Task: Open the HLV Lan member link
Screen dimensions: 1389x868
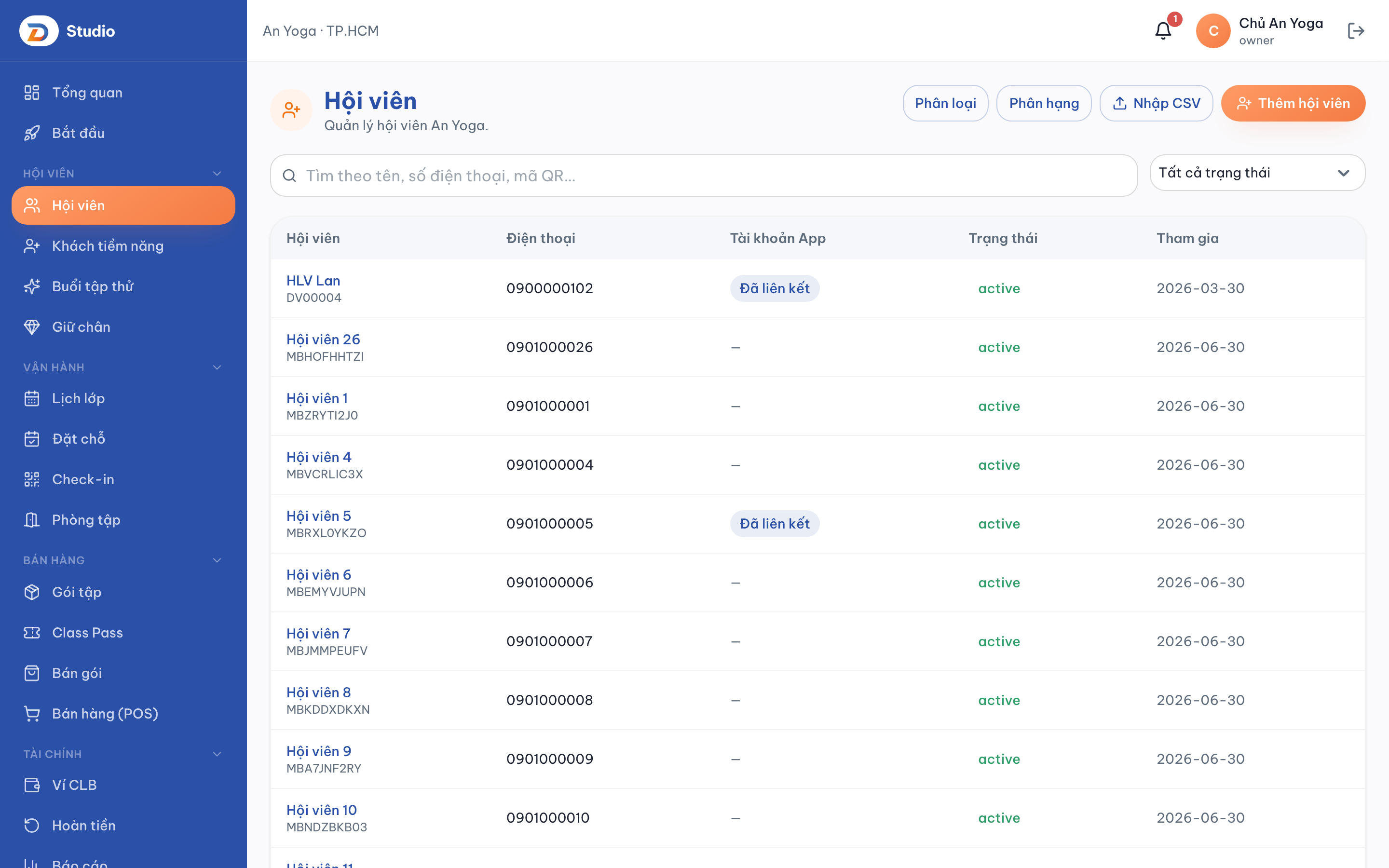Action: [313, 281]
